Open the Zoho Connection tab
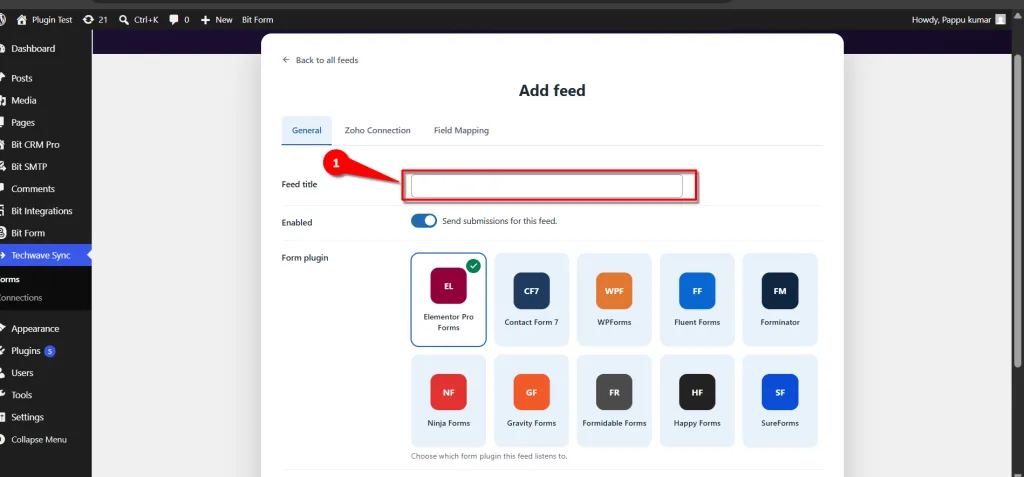The height and width of the screenshot is (477, 1024). tap(377, 130)
